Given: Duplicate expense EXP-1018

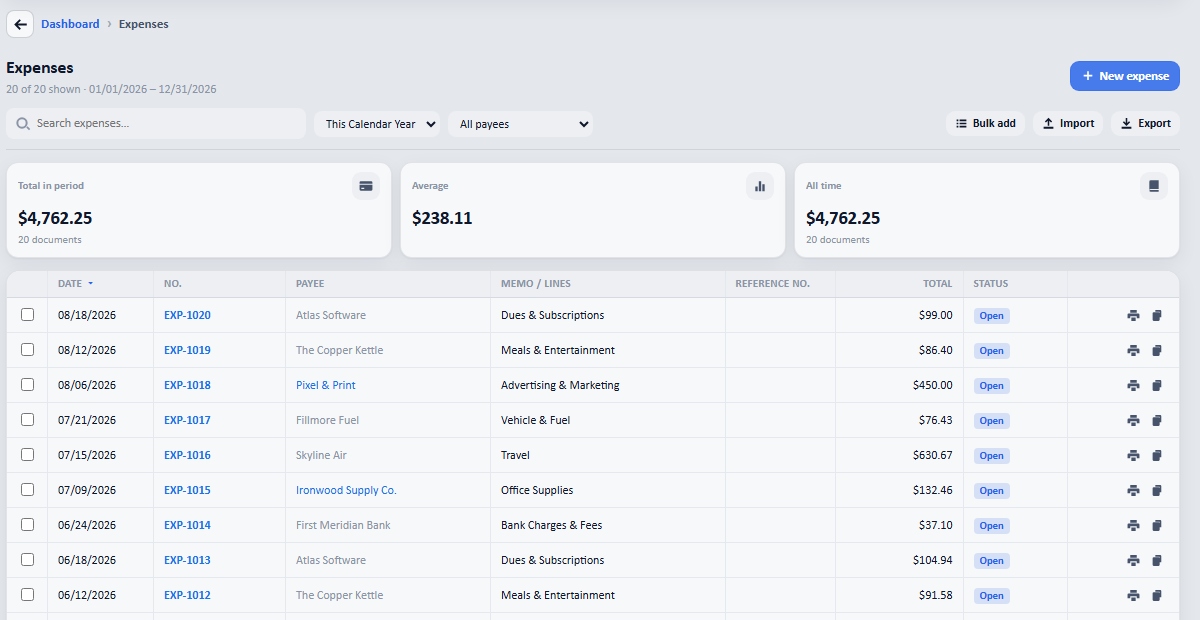Looking at the screenshot, I should (1157, 386).
